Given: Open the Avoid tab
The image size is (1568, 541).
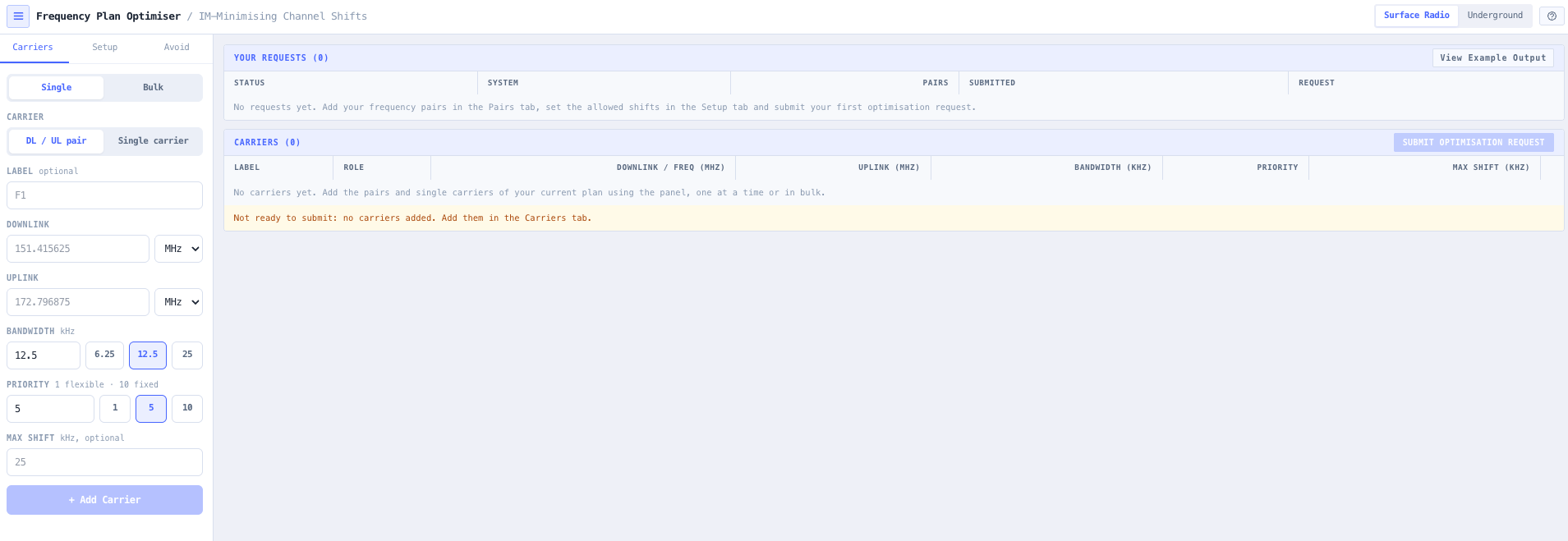Looking at the screenshot, I should click(177, 48).
